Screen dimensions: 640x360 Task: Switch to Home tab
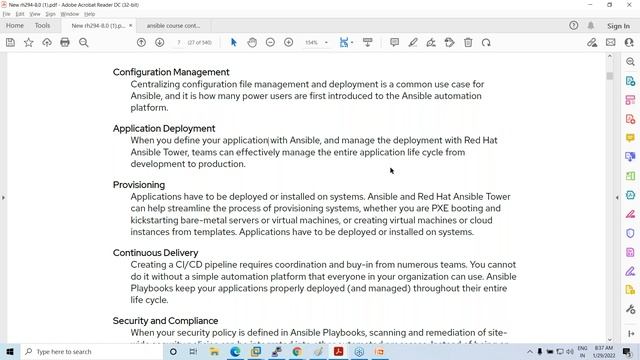click(x=15, y=25)
